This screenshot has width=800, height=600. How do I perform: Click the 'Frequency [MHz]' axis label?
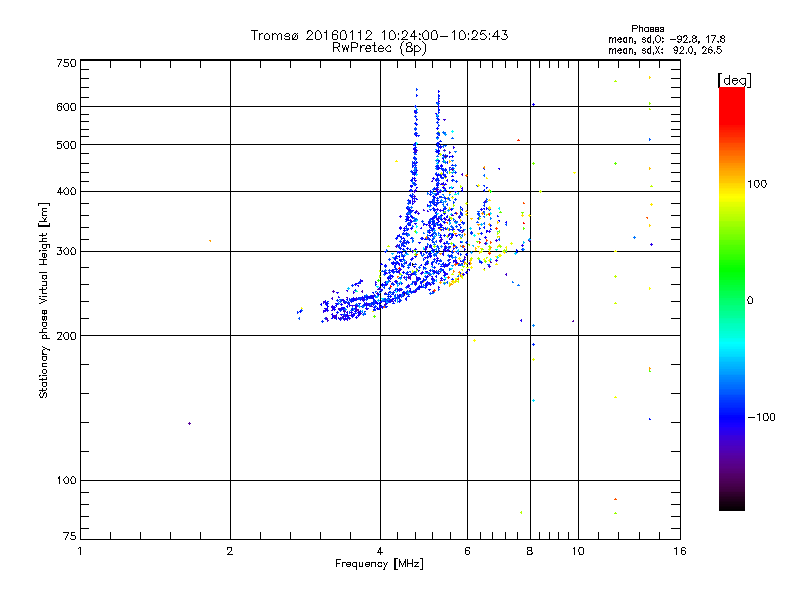379,564
